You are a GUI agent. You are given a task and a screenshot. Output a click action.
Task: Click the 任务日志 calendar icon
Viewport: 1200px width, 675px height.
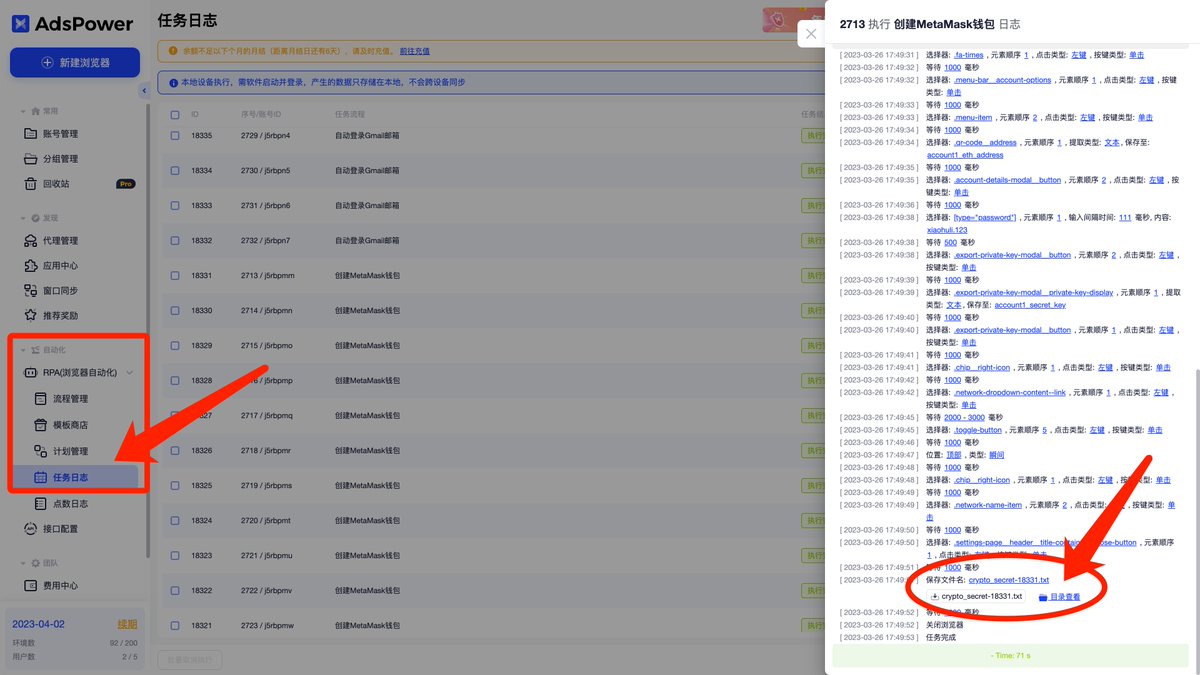tap(41, 478)
